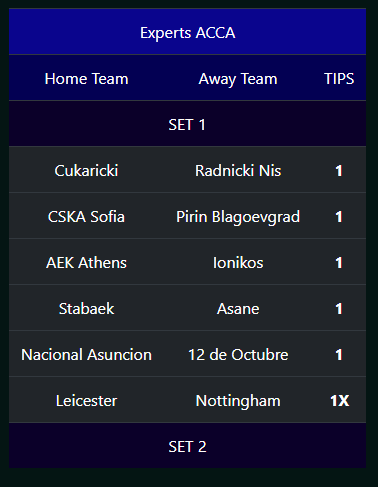Click the SET 1 section header

187,125
